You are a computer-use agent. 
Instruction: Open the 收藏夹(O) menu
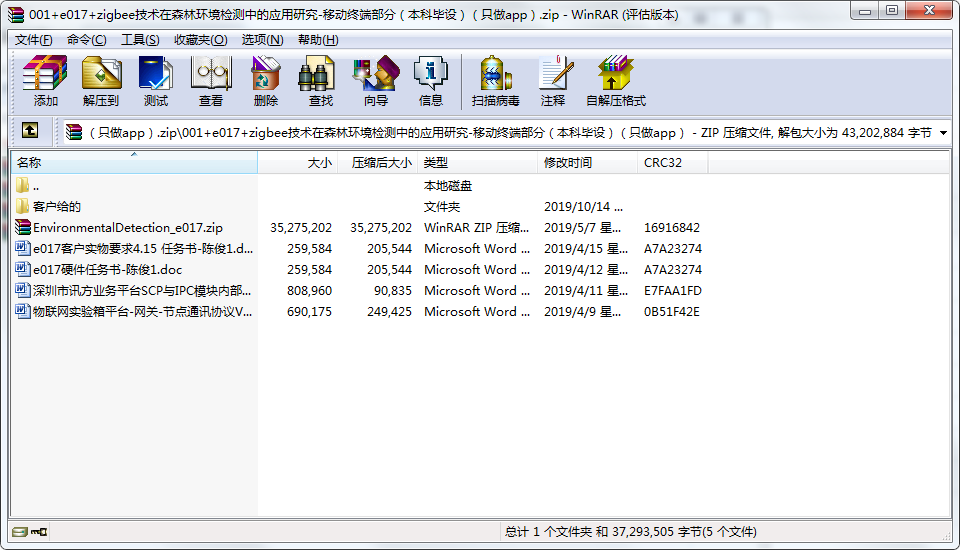200,40
